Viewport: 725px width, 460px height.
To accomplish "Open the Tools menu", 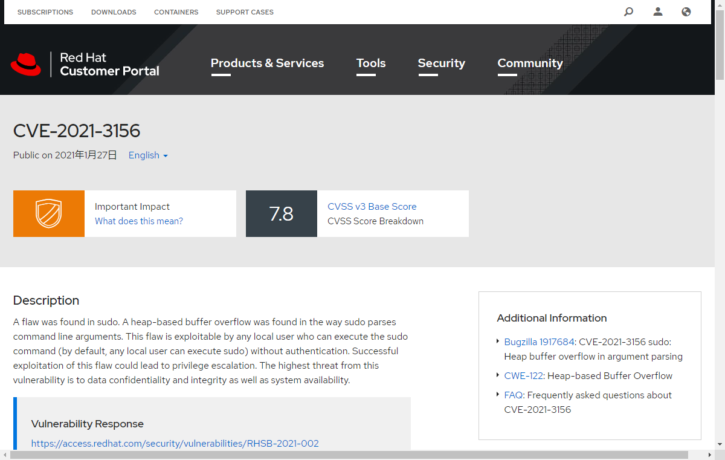I will coord(370,63).
